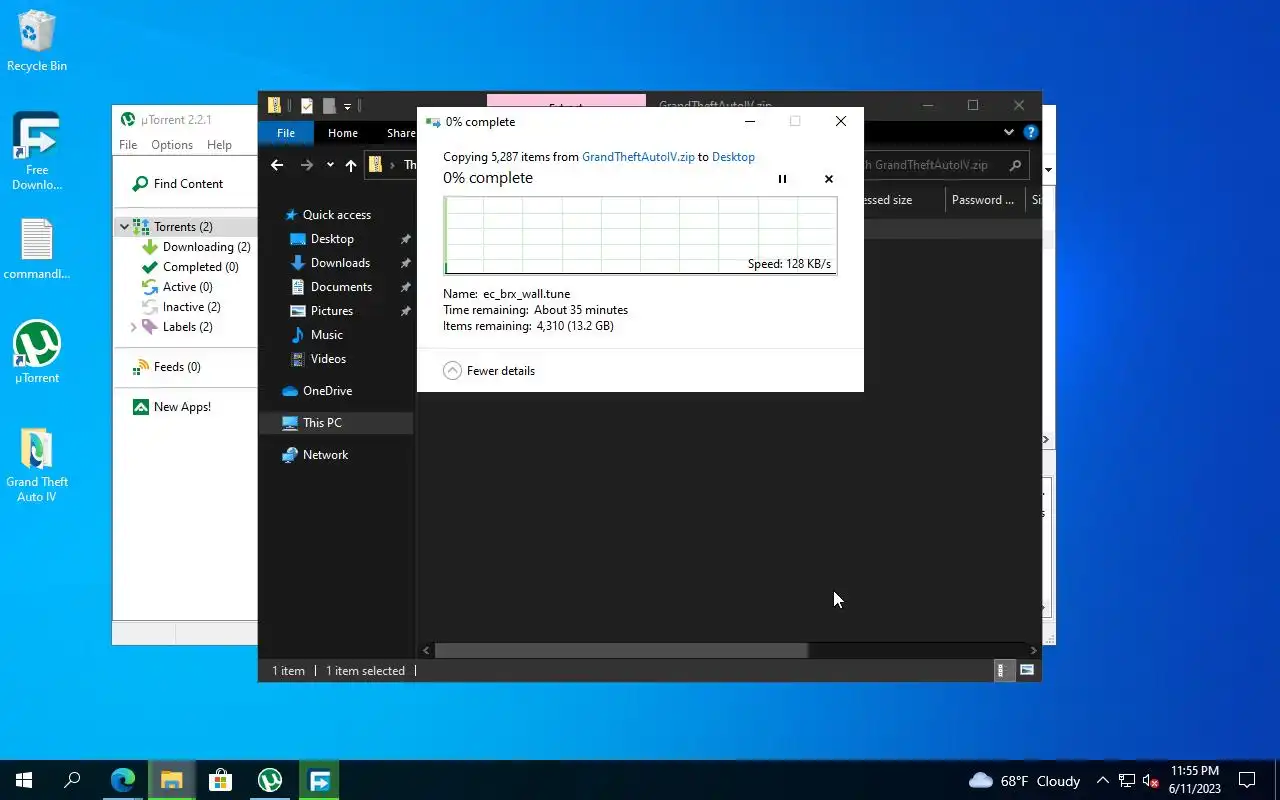Open µTorrent Options menu
Image resolution: width=1280 pixels, height=800 pixels.
click(x=172, y=145)
